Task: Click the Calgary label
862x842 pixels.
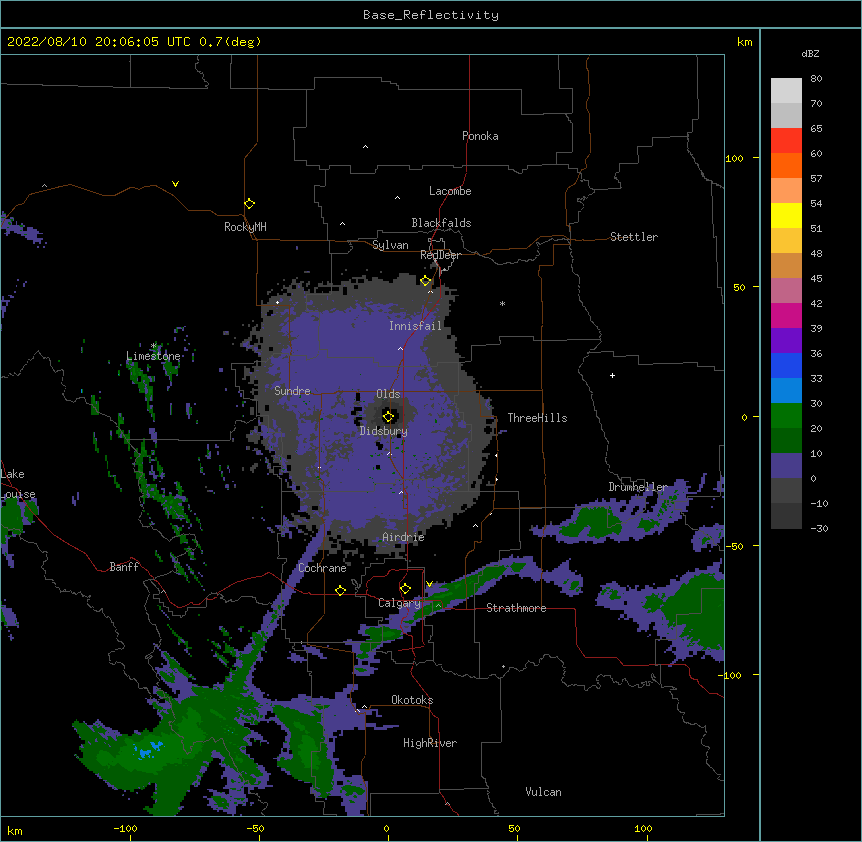Action: (399, 603)
